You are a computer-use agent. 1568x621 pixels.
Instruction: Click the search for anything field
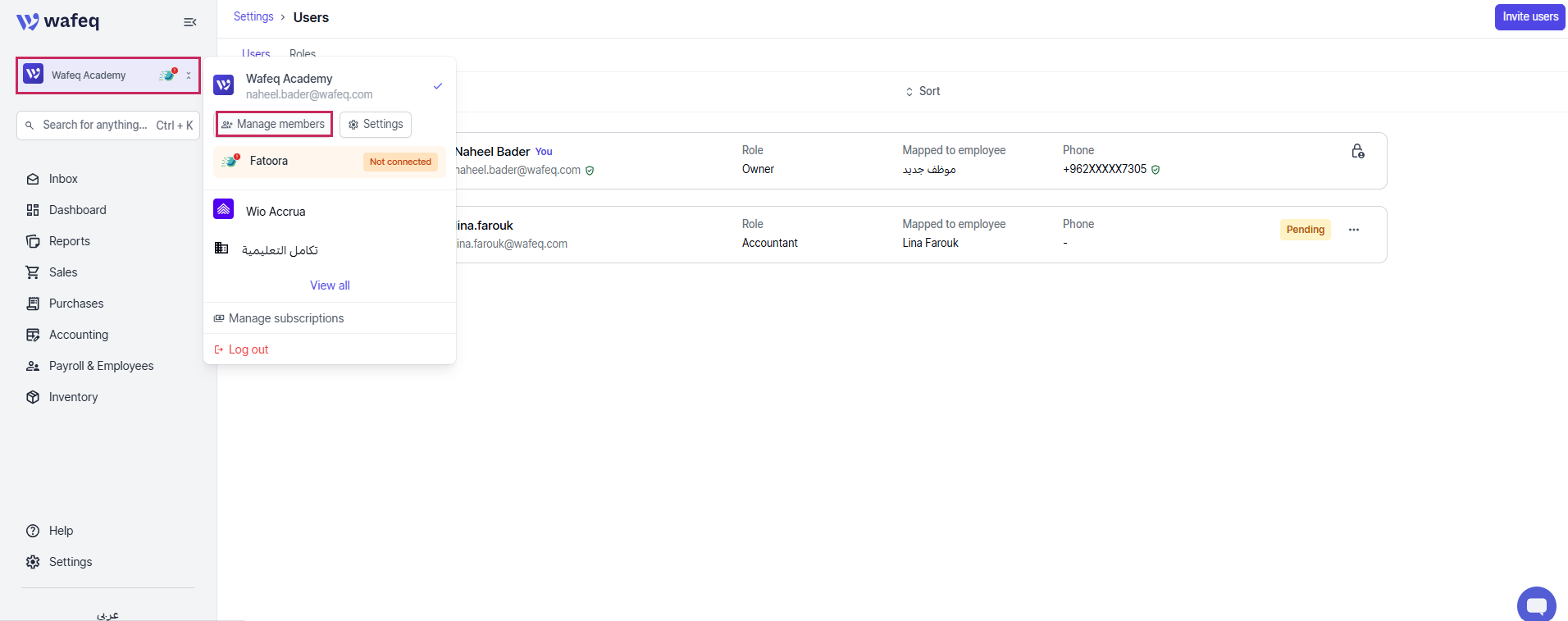pos(108,126)
